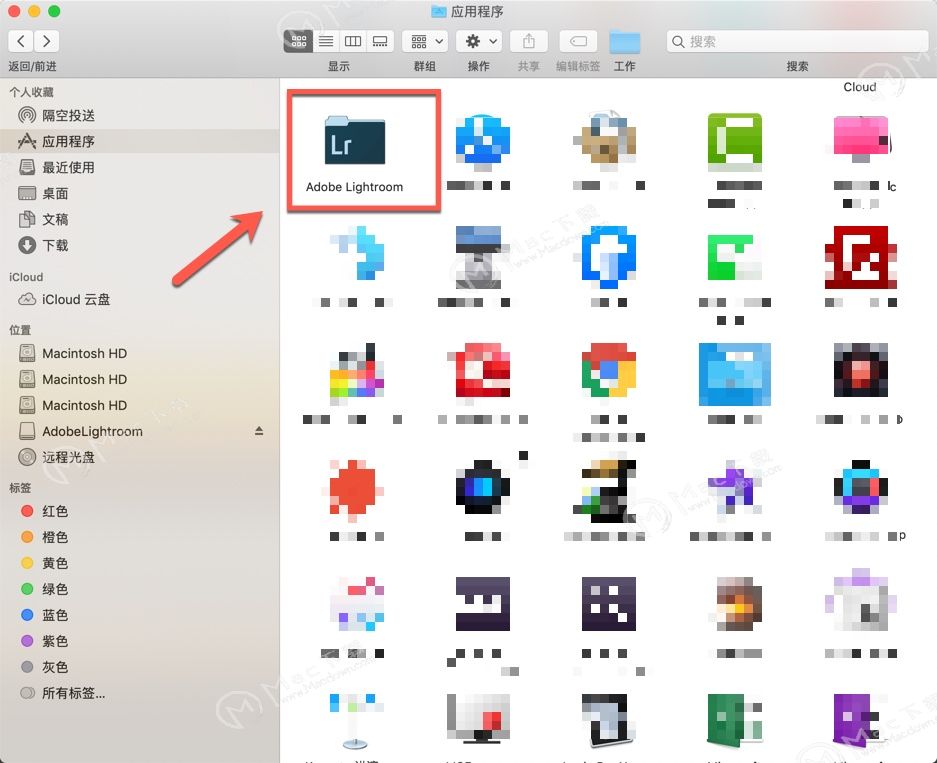Switch to column view
This screenshot has height=763, width=937.
[x=353, y=41]
